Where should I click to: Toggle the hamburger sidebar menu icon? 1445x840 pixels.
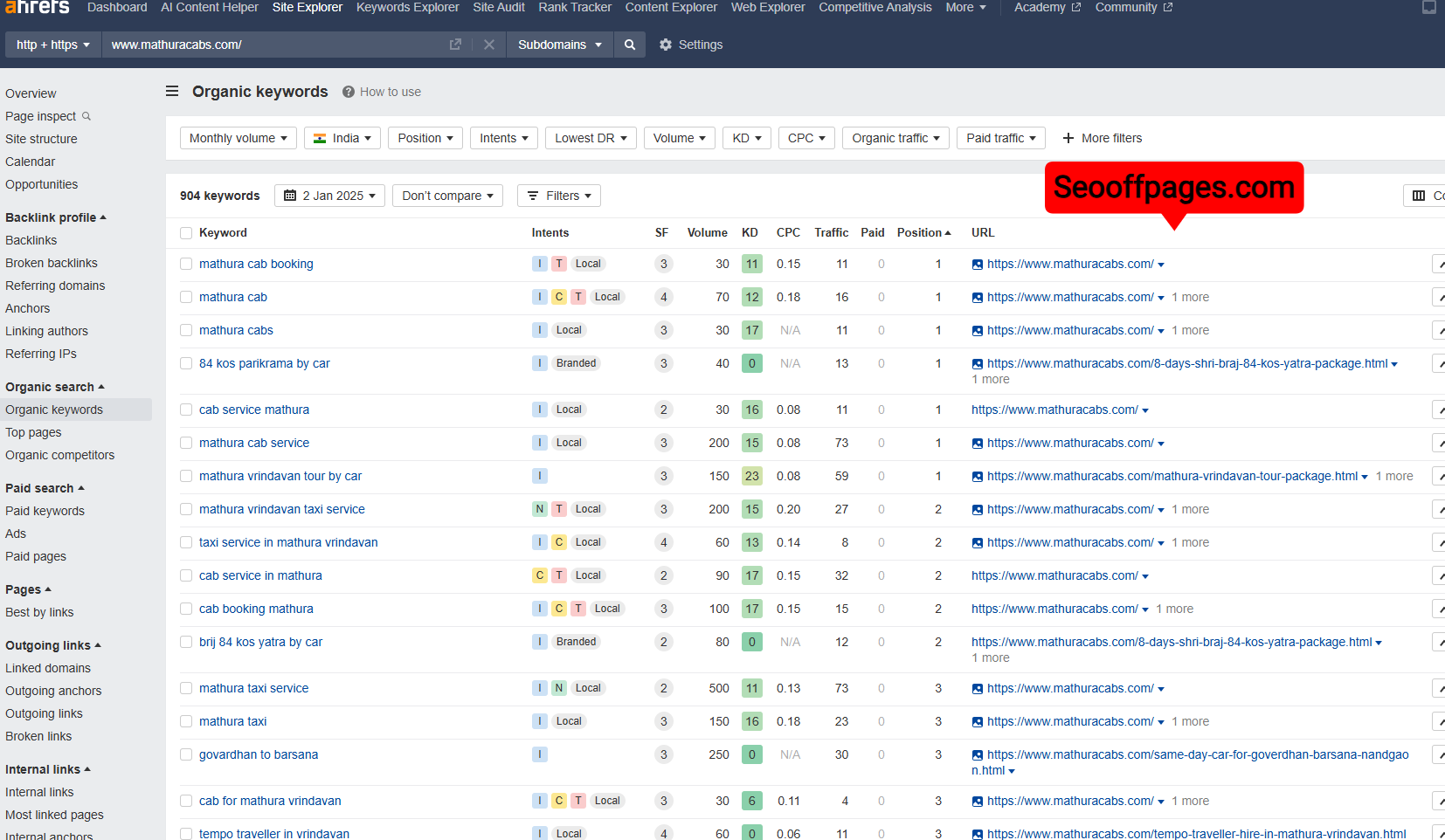pyautogui.click(x=172, y=92)
